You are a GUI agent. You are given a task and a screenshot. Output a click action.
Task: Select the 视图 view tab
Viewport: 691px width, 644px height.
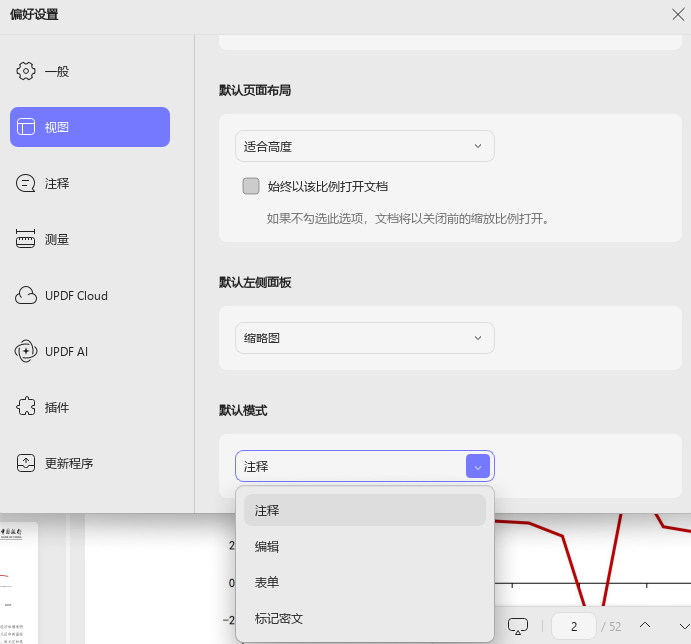89,127
